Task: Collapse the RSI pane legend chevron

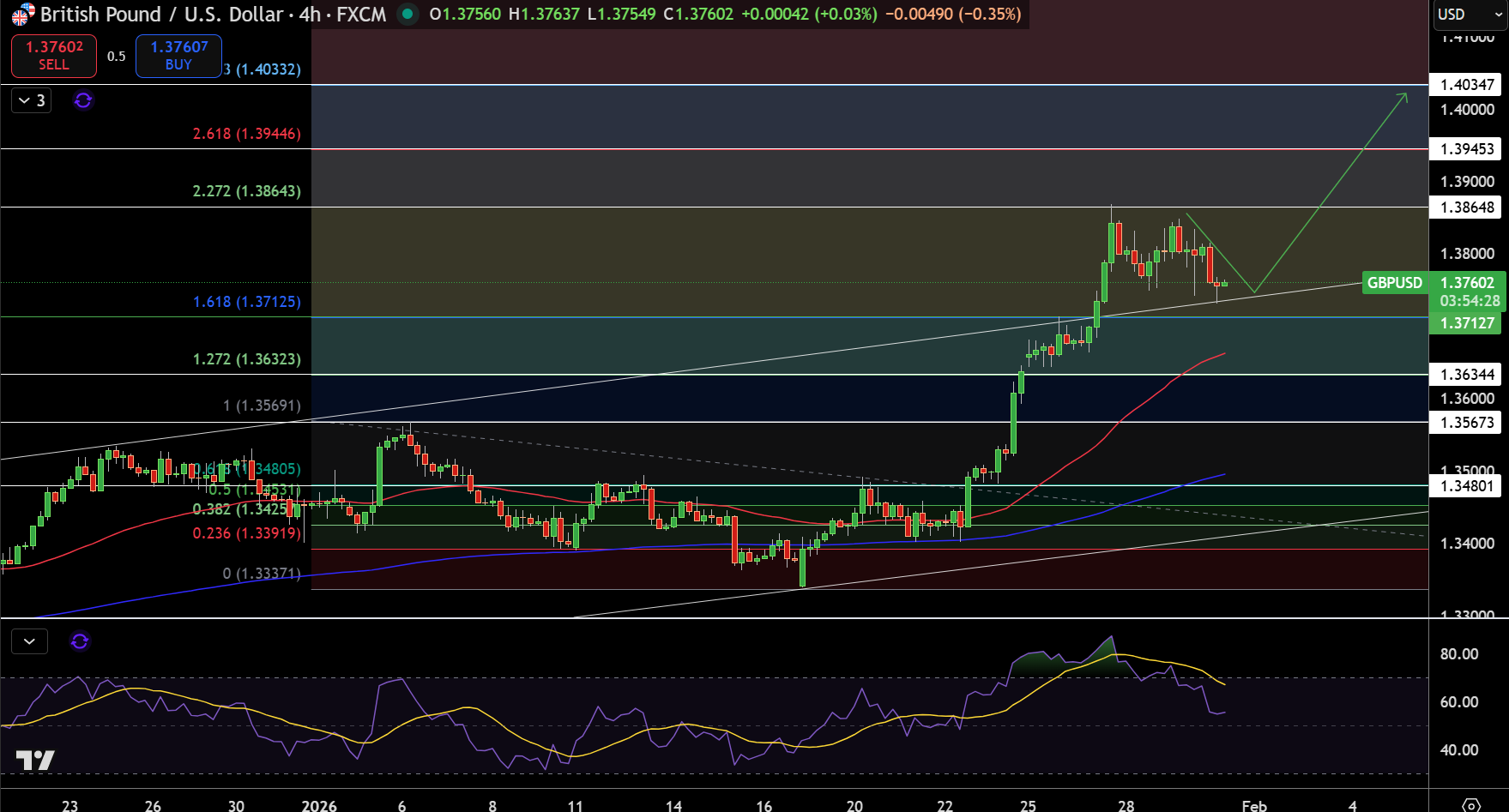Action: [29, 641]
